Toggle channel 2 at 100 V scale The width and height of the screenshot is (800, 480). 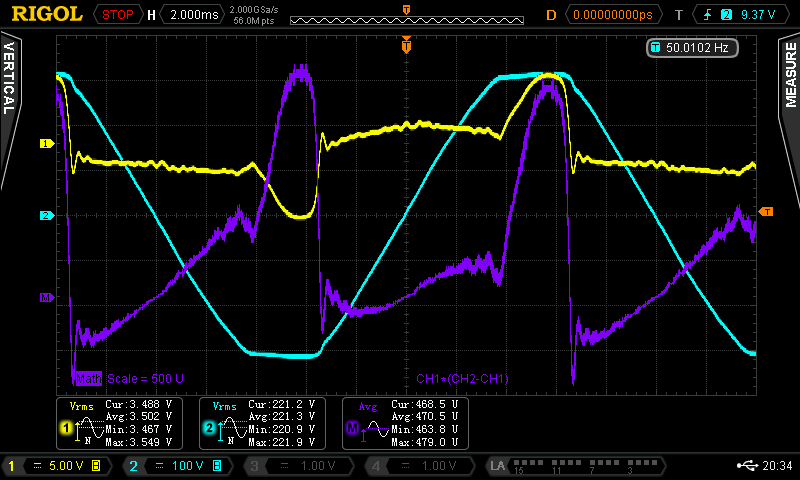pyautogui.click(x=178, y=466)
